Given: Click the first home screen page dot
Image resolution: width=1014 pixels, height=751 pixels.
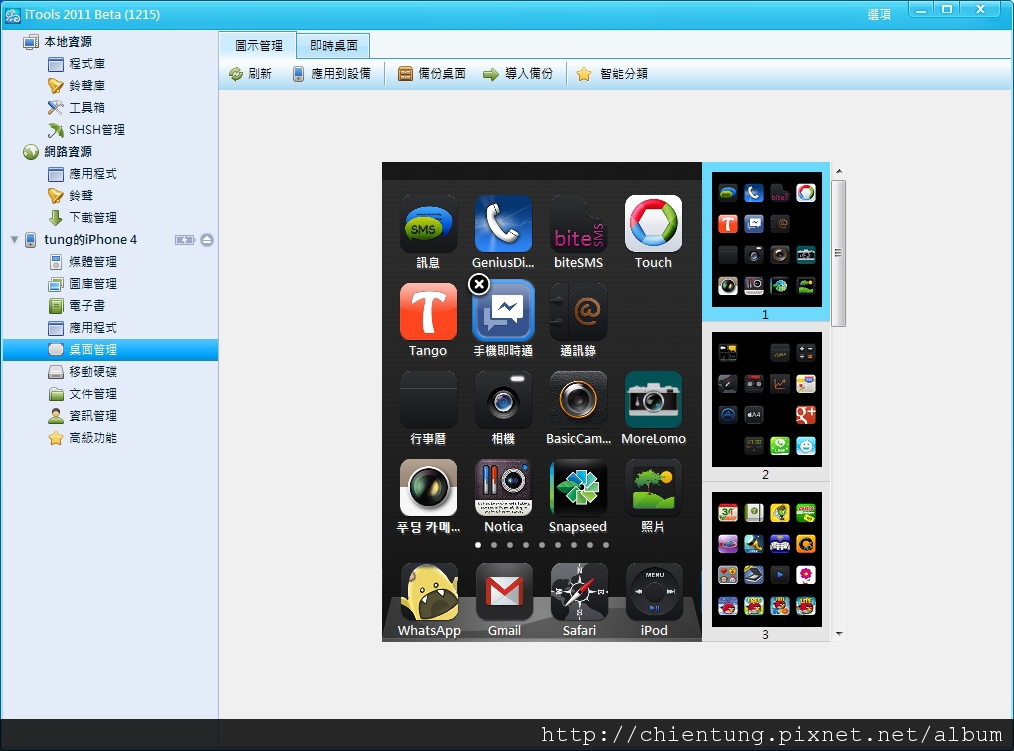Looking at the screenshot, I should tap(478, 545).
